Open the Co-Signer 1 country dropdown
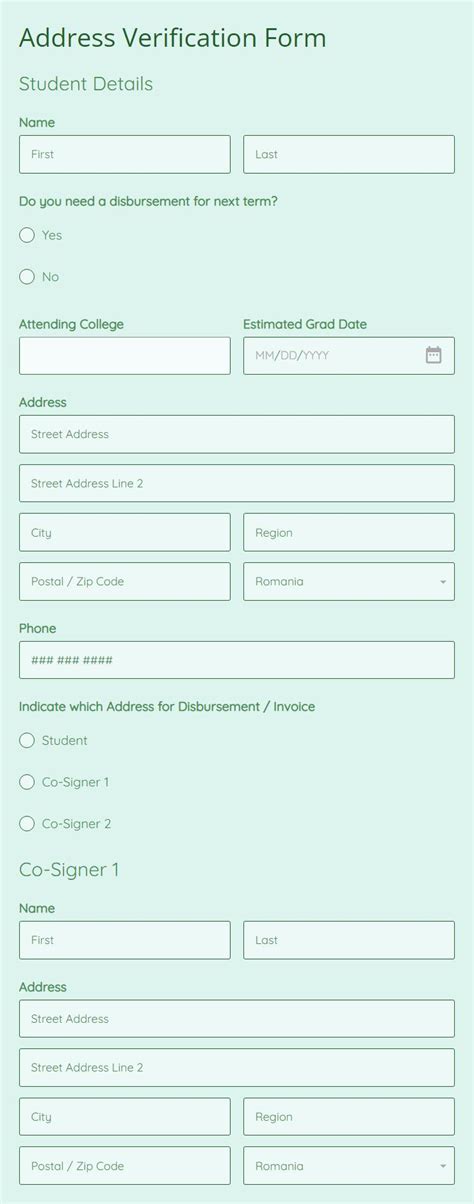 point(349,1166)
